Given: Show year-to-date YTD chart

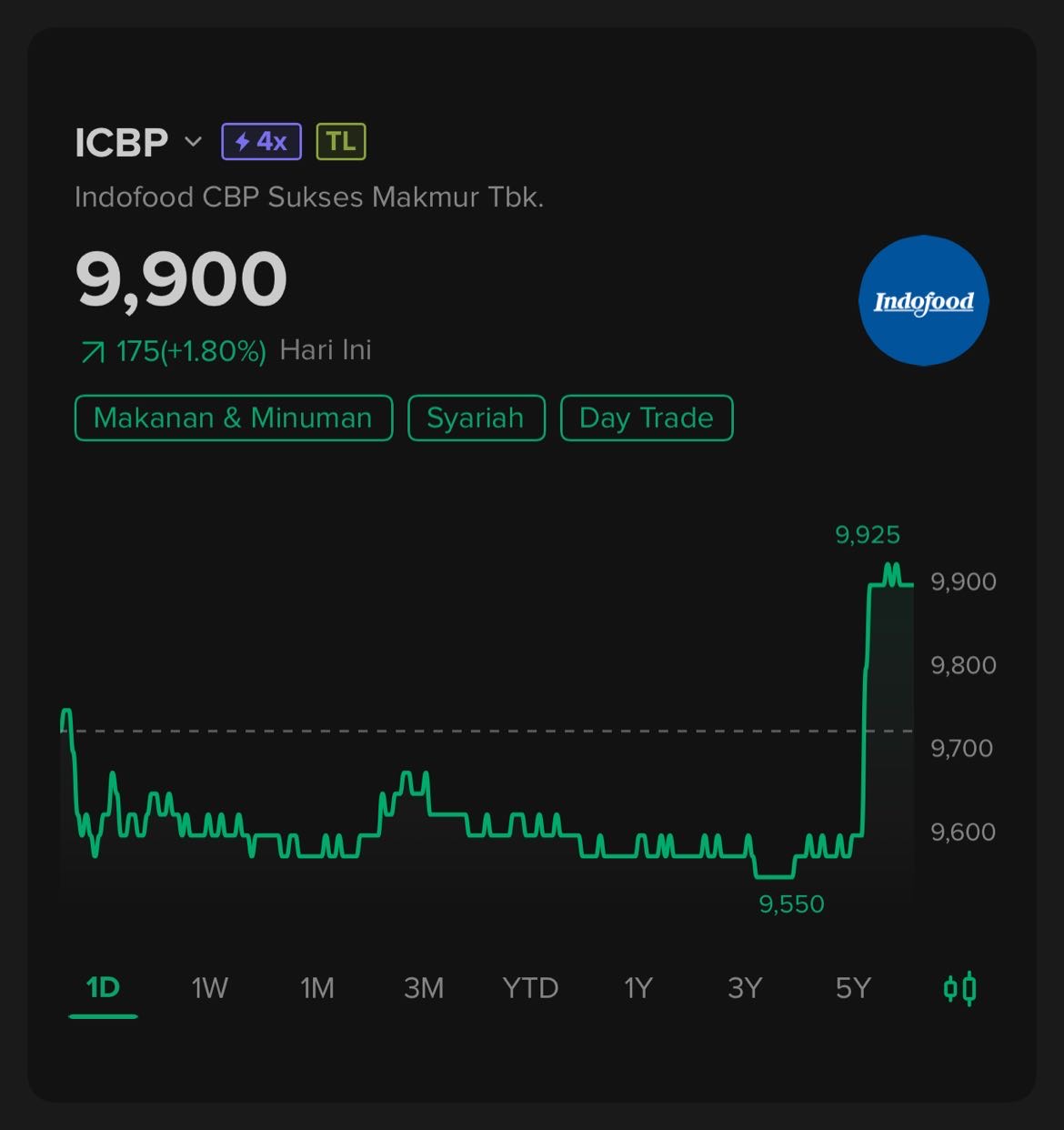Looking at the screenshot, I should point(530,988).
